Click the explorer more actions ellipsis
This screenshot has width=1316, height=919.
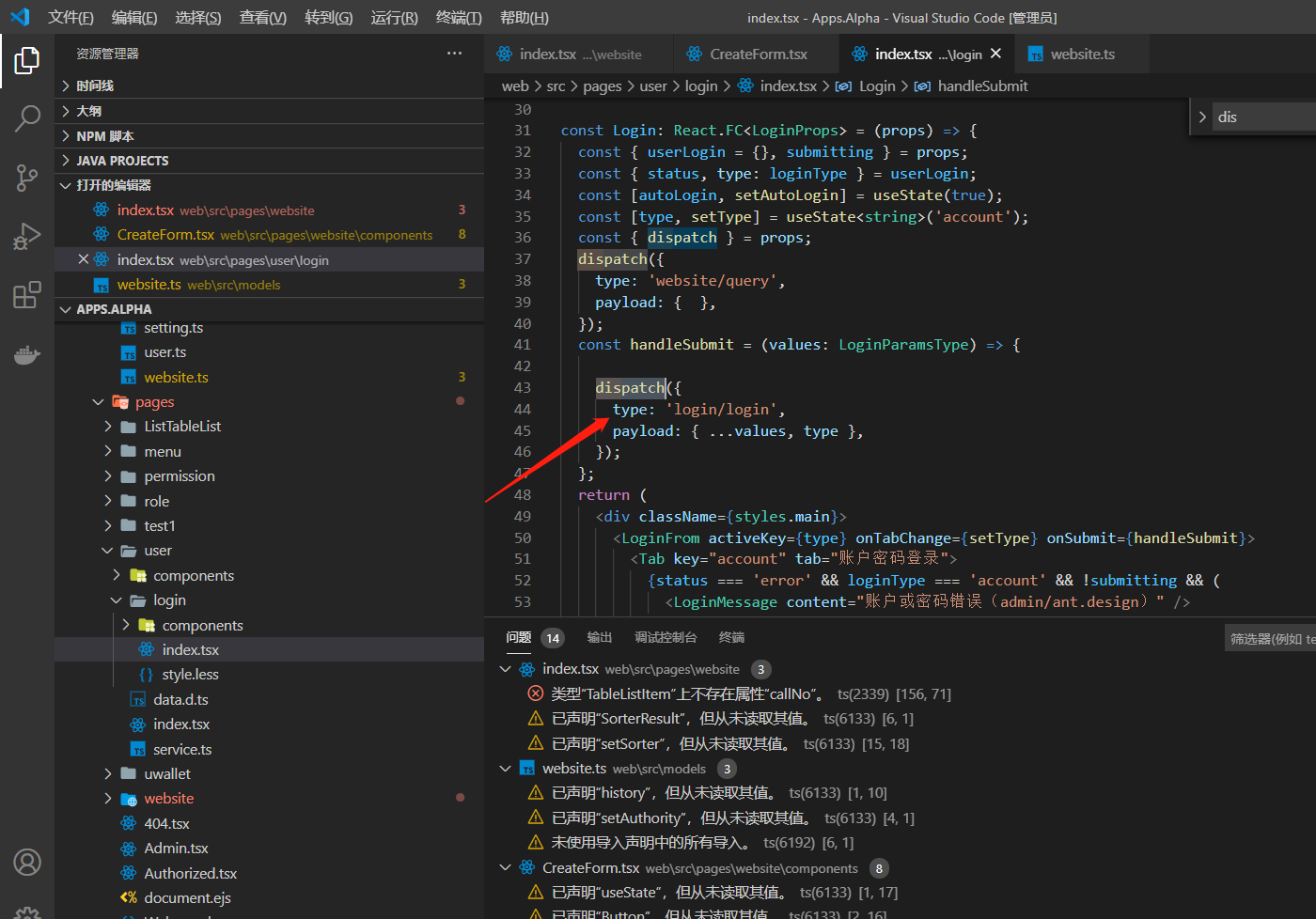[x=454, y=54]
